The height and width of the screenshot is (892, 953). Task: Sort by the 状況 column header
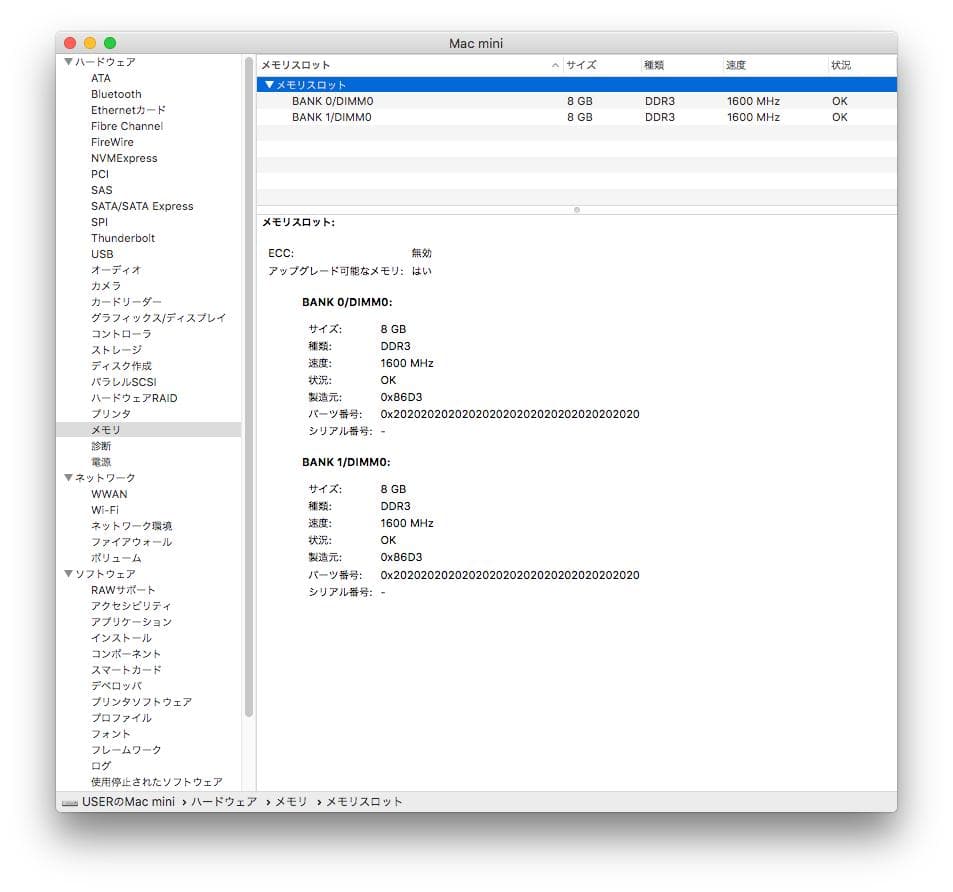pos(862,65)
